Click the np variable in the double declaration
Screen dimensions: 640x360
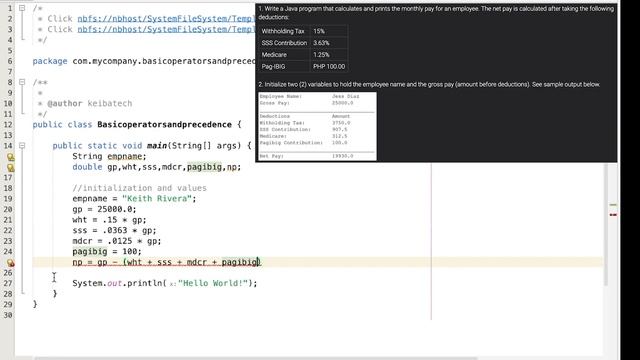[231, 167]
